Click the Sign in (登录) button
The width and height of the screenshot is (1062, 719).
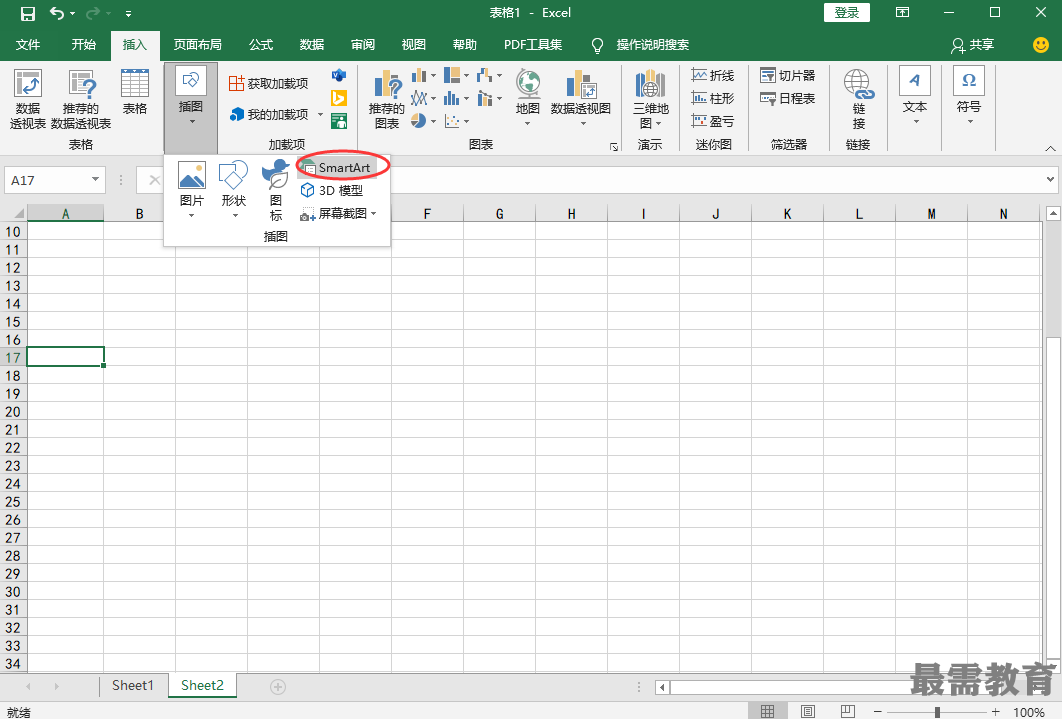coord(847,13)
